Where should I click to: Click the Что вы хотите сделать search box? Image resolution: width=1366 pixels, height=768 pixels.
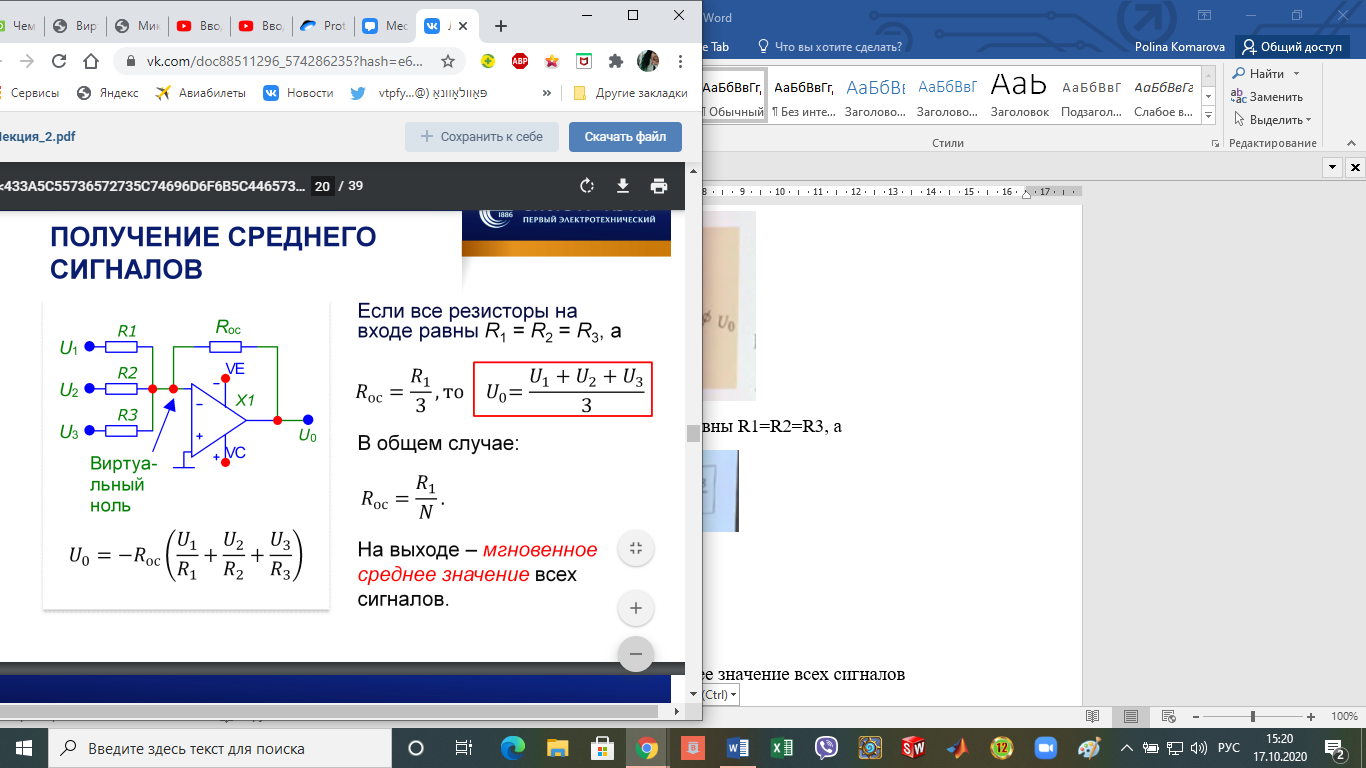point(830,46)
